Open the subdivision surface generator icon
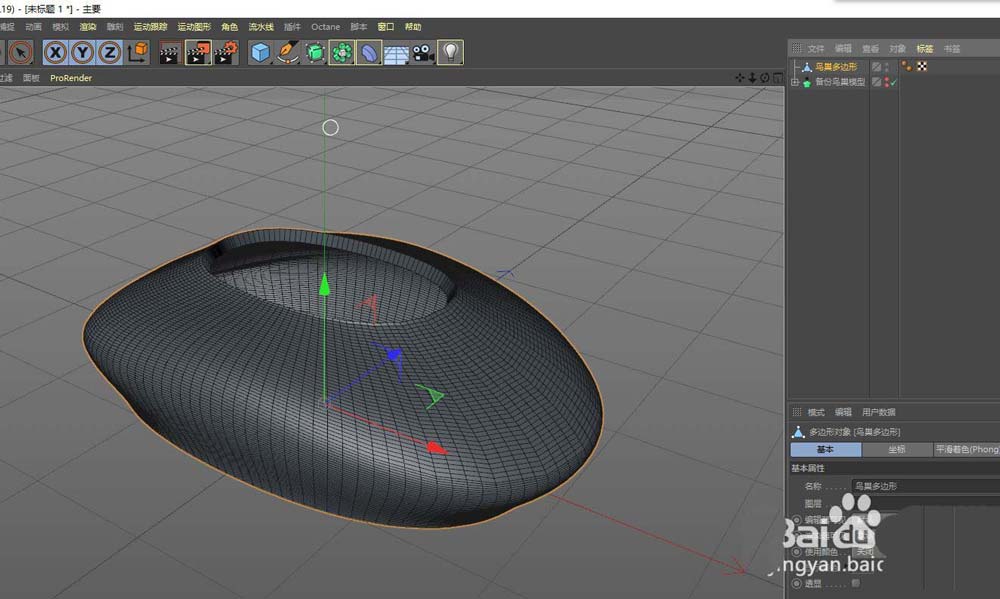This screenshot has height=599, width=1000. click(x=315, y=52)
